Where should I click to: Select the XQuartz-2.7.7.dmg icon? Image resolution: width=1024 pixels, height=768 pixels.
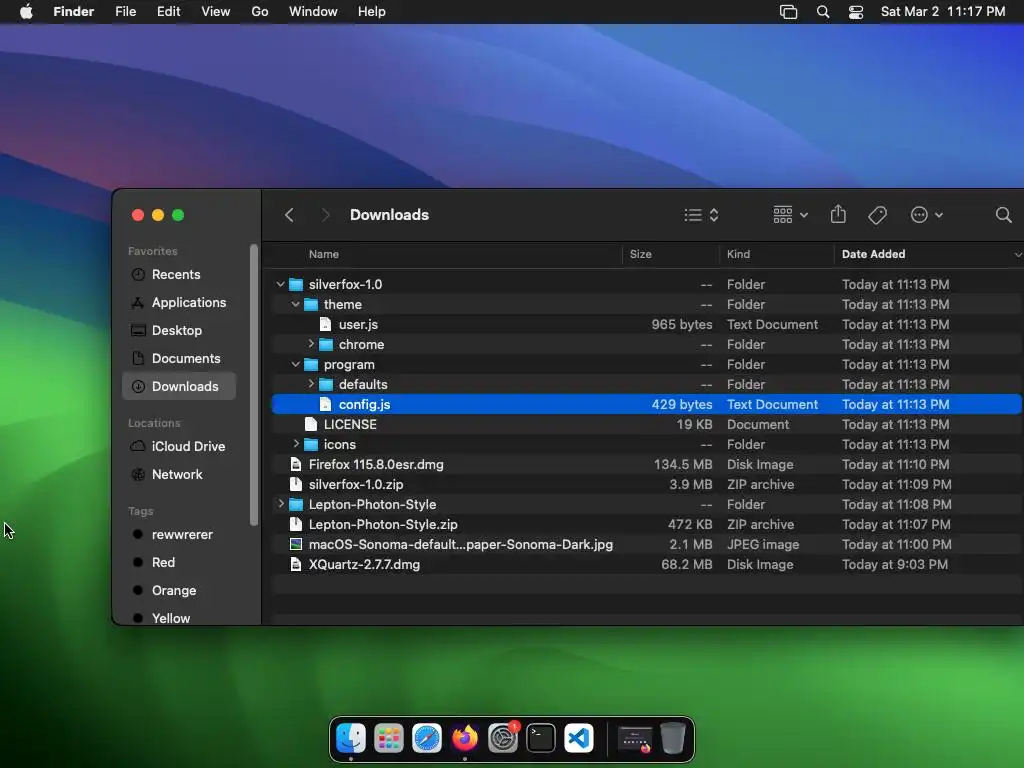click(296, 564)
